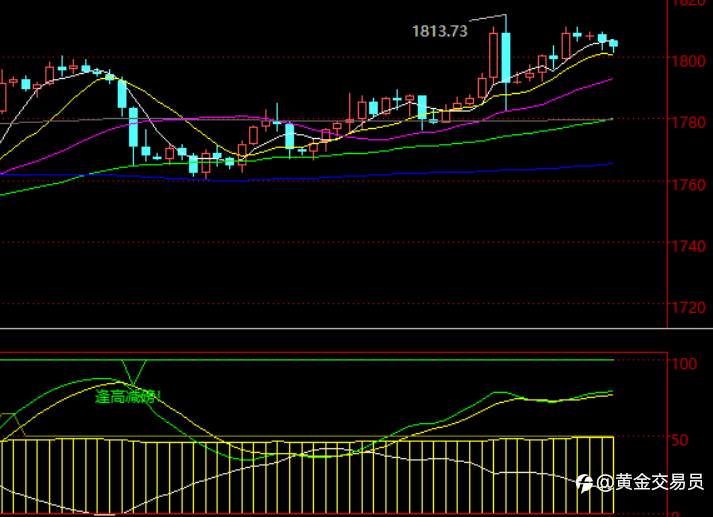713x517 pixels.
Task: Click the indicator scale value 100
Action: 684,363
